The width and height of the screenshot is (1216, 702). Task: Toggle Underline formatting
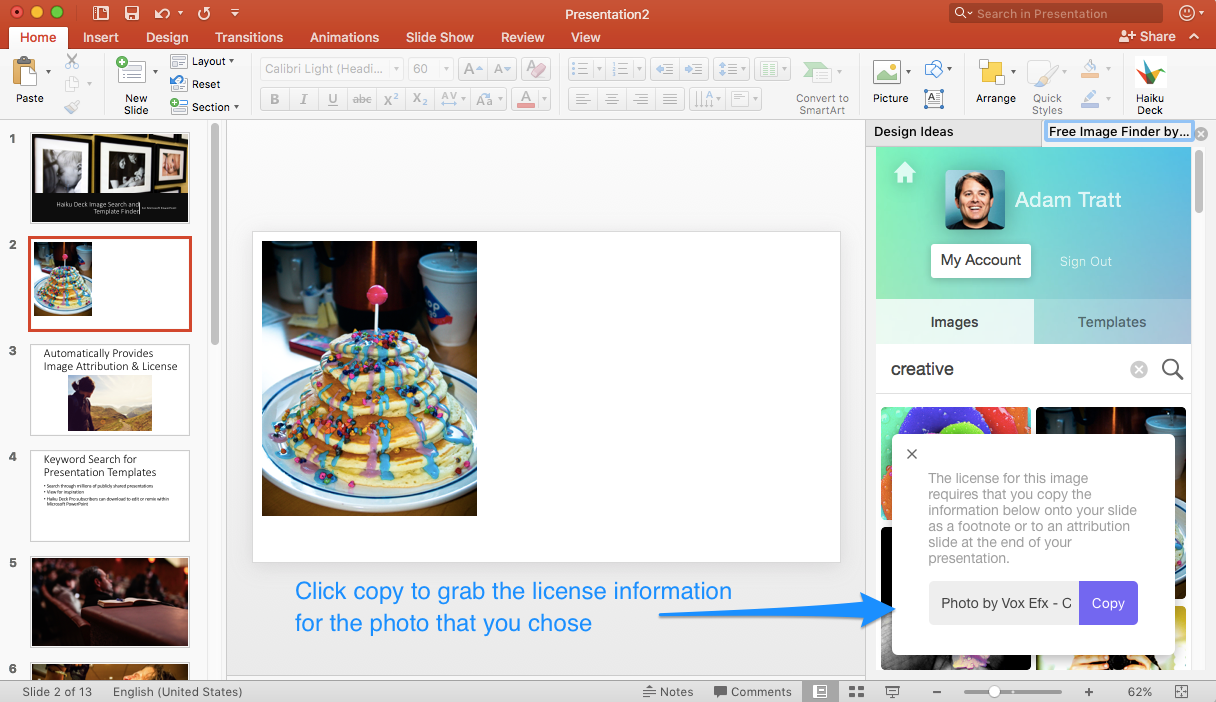[332, 99]
